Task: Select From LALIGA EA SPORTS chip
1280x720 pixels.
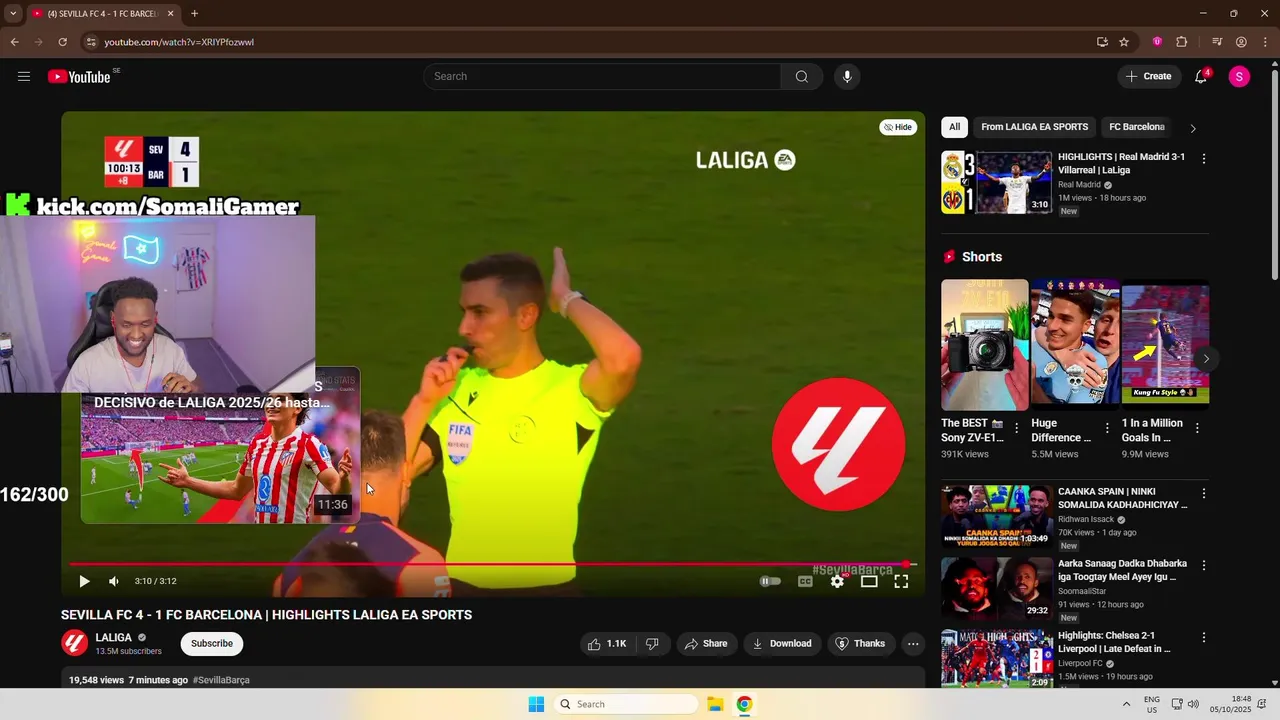Action: coord(1035,127)
